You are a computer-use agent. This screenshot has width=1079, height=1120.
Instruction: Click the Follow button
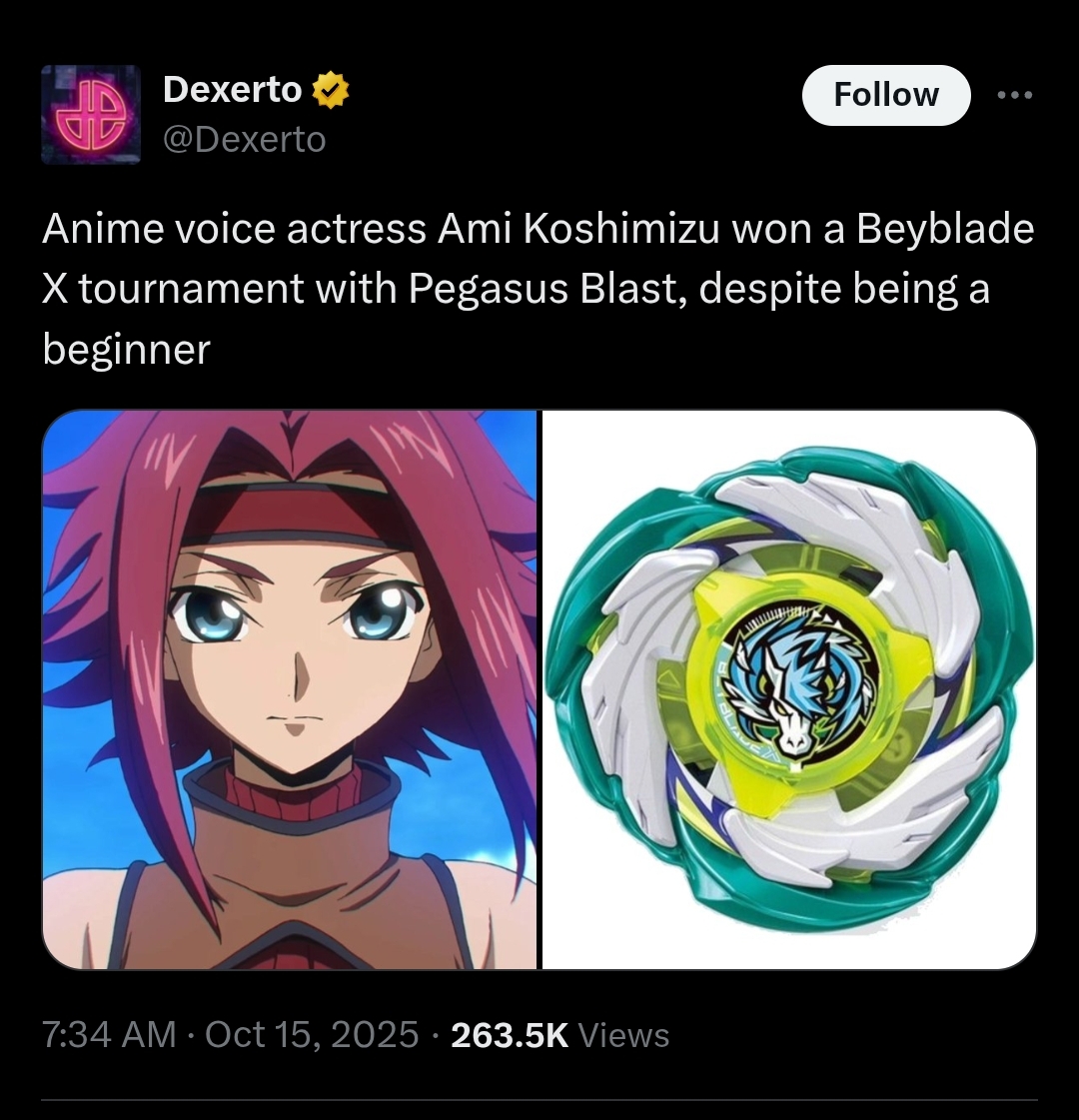coord(885,95)
